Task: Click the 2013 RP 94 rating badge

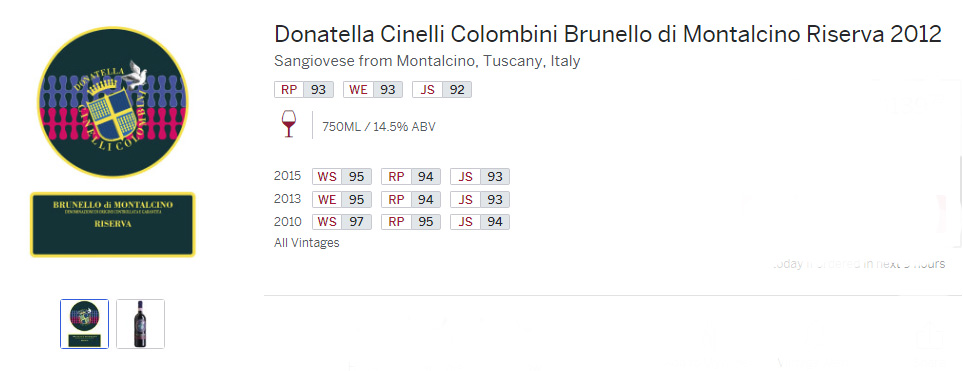Action: click(411, 200)
